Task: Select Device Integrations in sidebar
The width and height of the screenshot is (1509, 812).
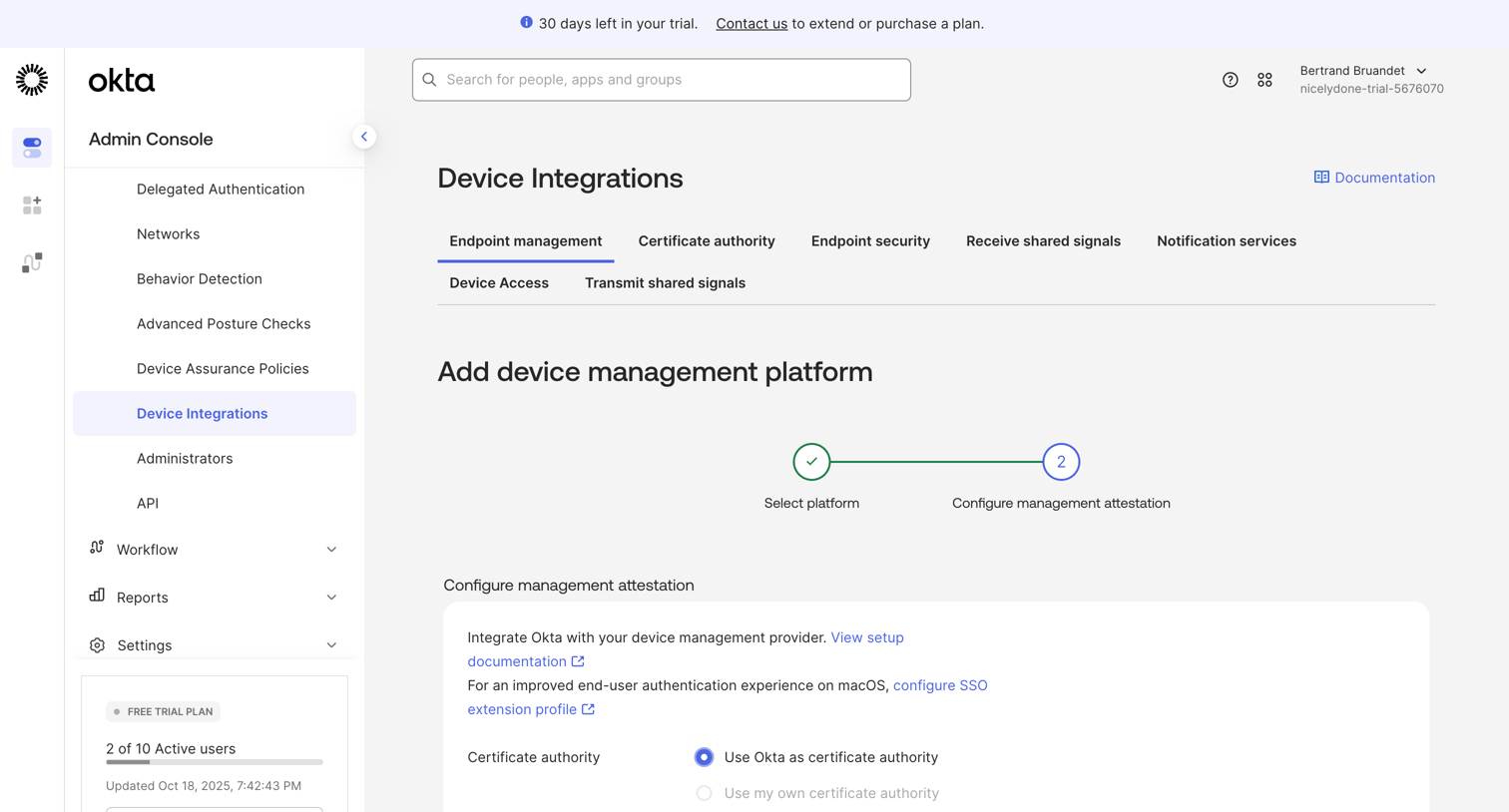Action: pyautogui.click(x=215, y=413)
